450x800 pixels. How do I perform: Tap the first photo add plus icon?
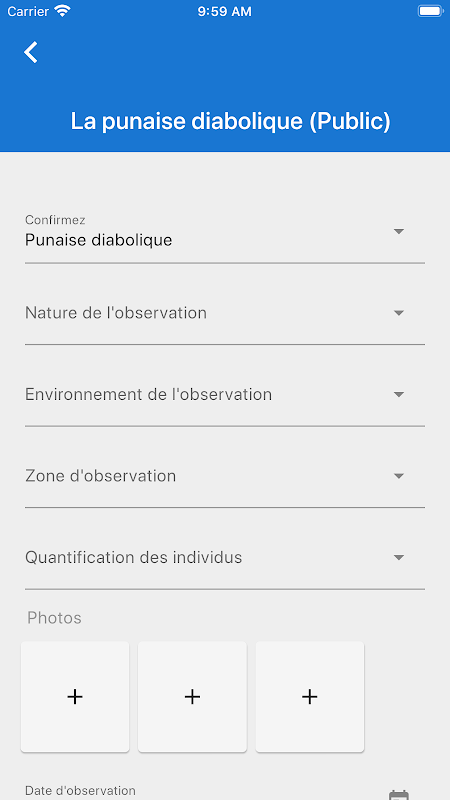(75, 696)
